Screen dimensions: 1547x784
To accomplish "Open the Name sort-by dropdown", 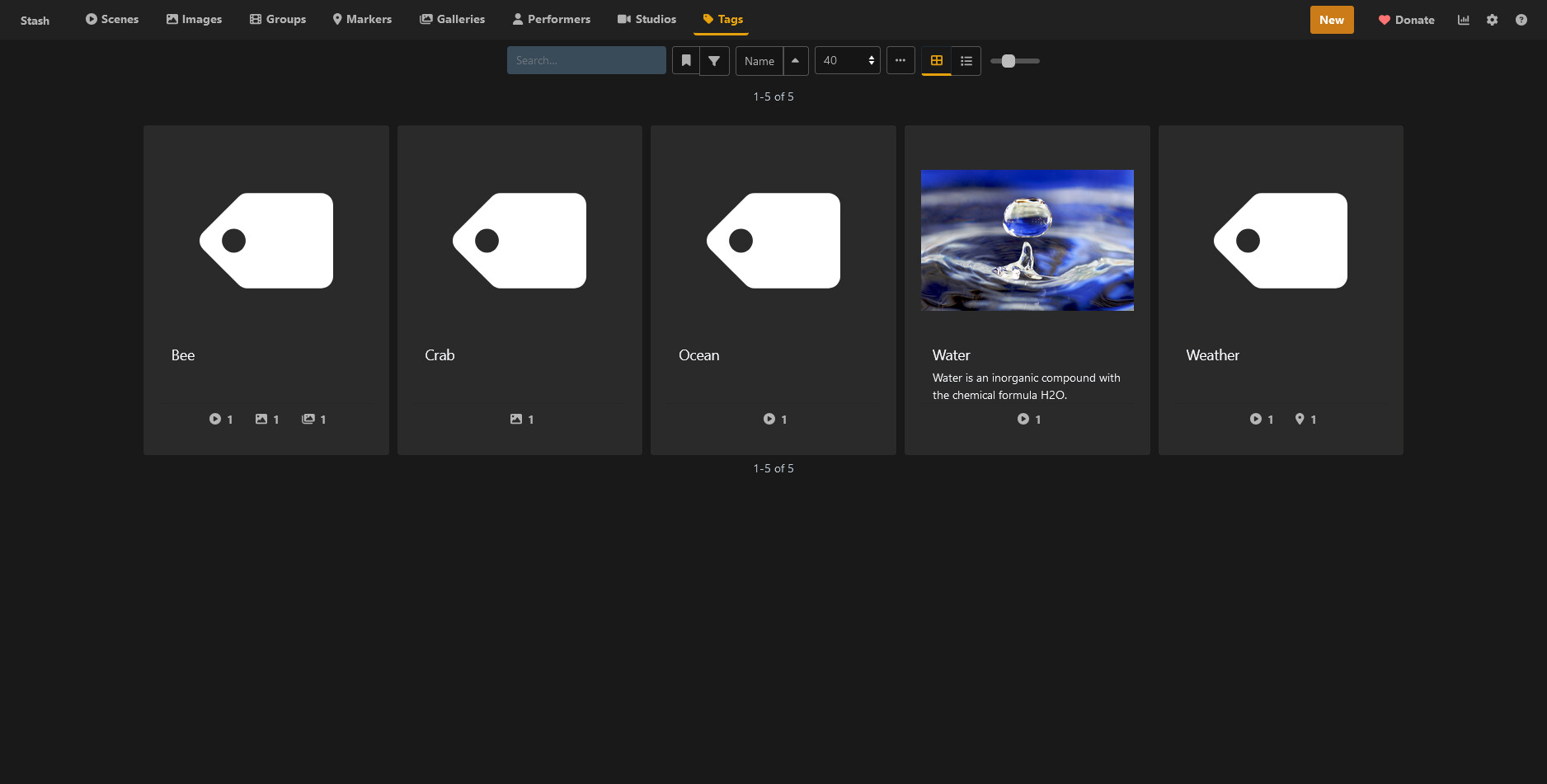I will tap(759, 61).
